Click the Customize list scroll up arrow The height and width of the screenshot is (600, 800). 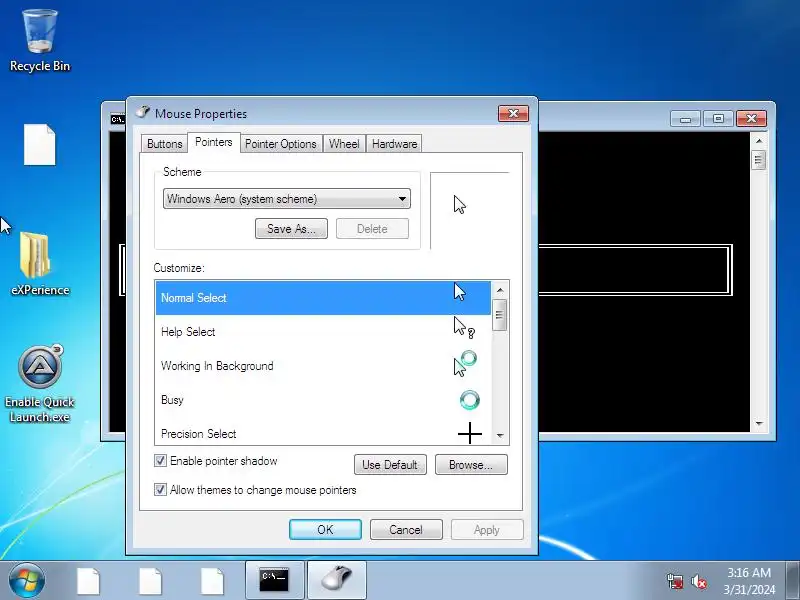[500, 290]
